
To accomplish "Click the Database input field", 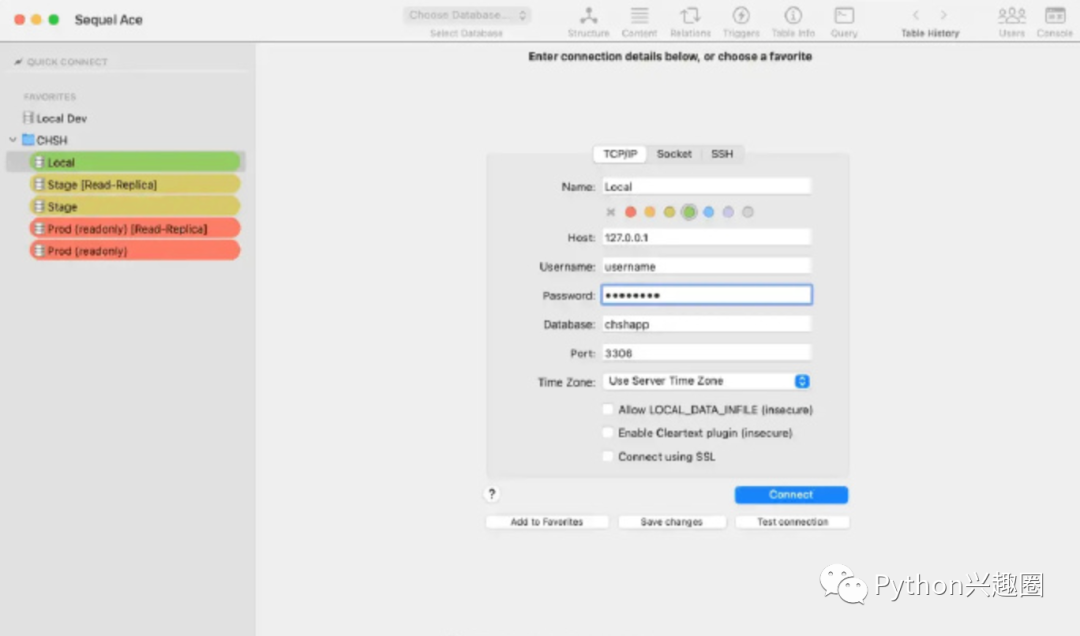I will (x=707, y=325).
